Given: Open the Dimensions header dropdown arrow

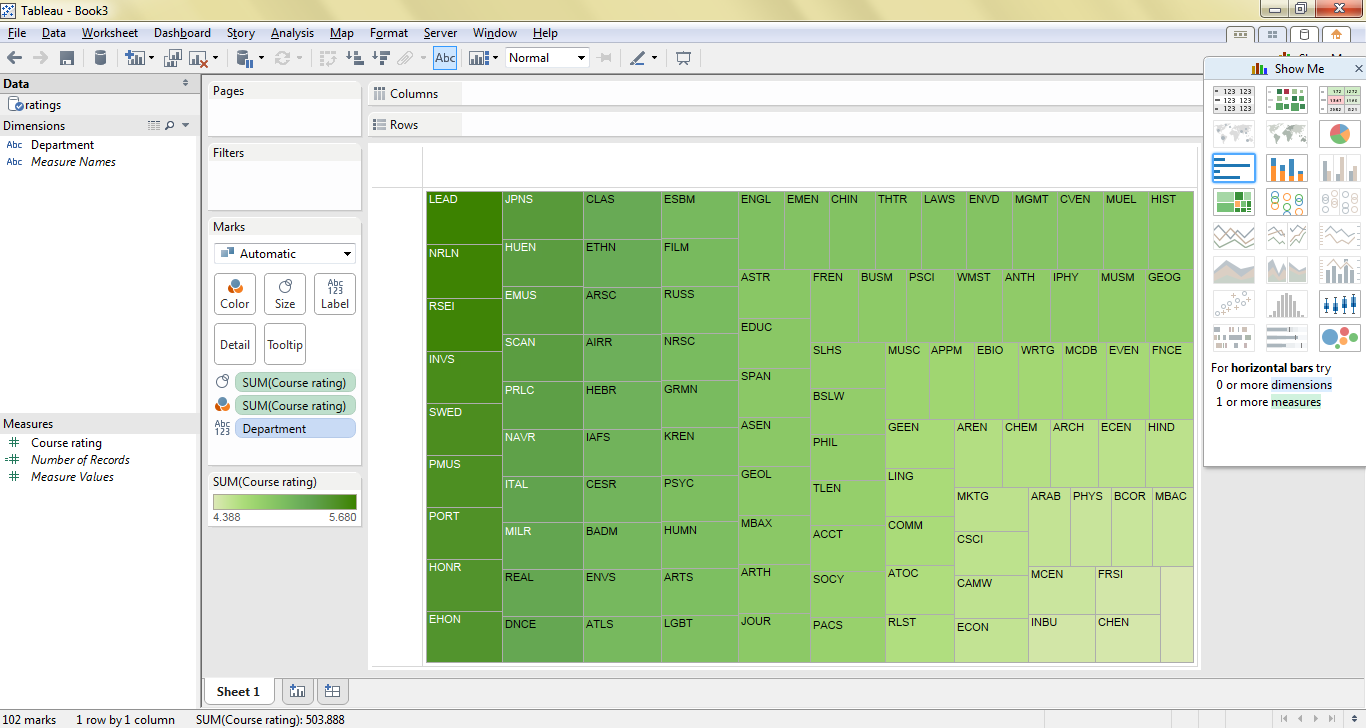Looking at the screenshot, I should [185, 126].
